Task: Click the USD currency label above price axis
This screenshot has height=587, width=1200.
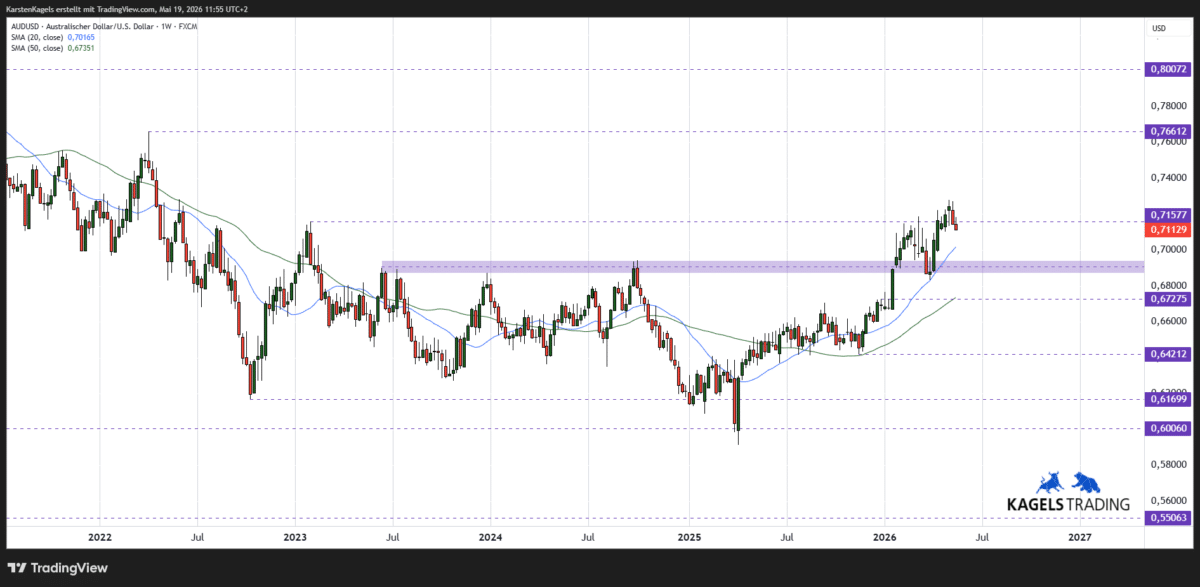Action: [1159, 28]
